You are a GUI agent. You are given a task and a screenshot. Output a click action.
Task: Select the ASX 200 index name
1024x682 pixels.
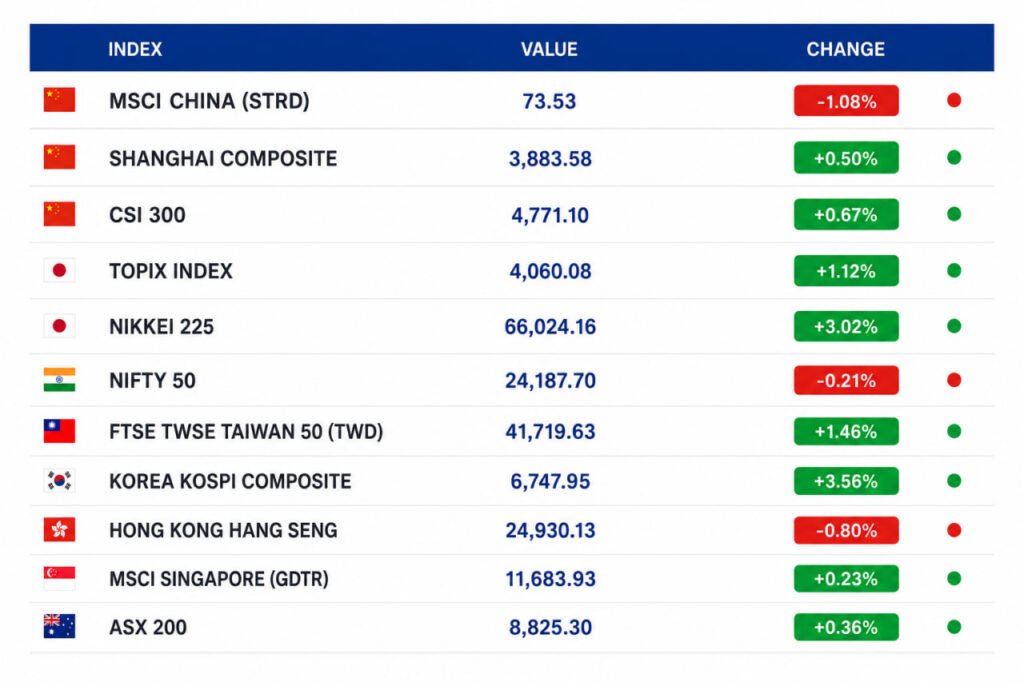pos(148,628)
